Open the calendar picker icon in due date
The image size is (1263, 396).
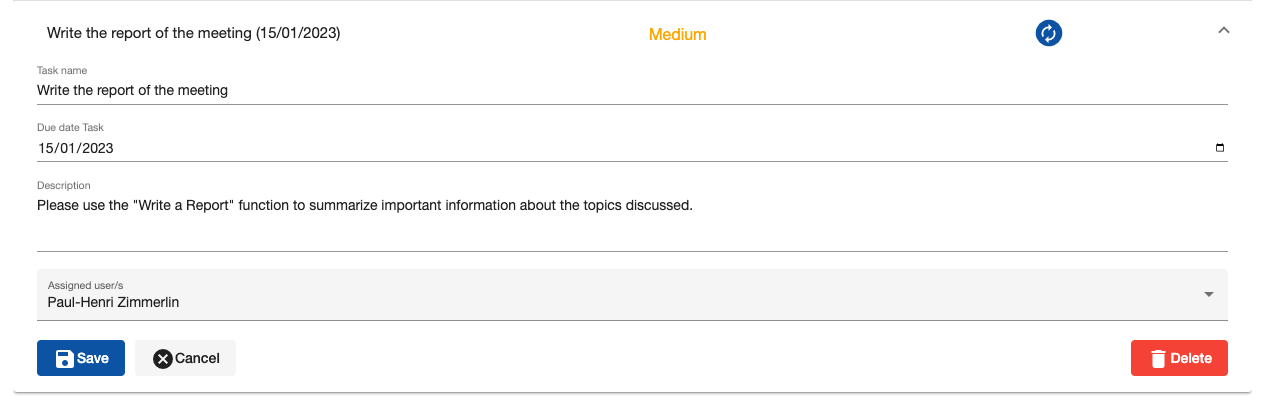tap(1219, 148)
